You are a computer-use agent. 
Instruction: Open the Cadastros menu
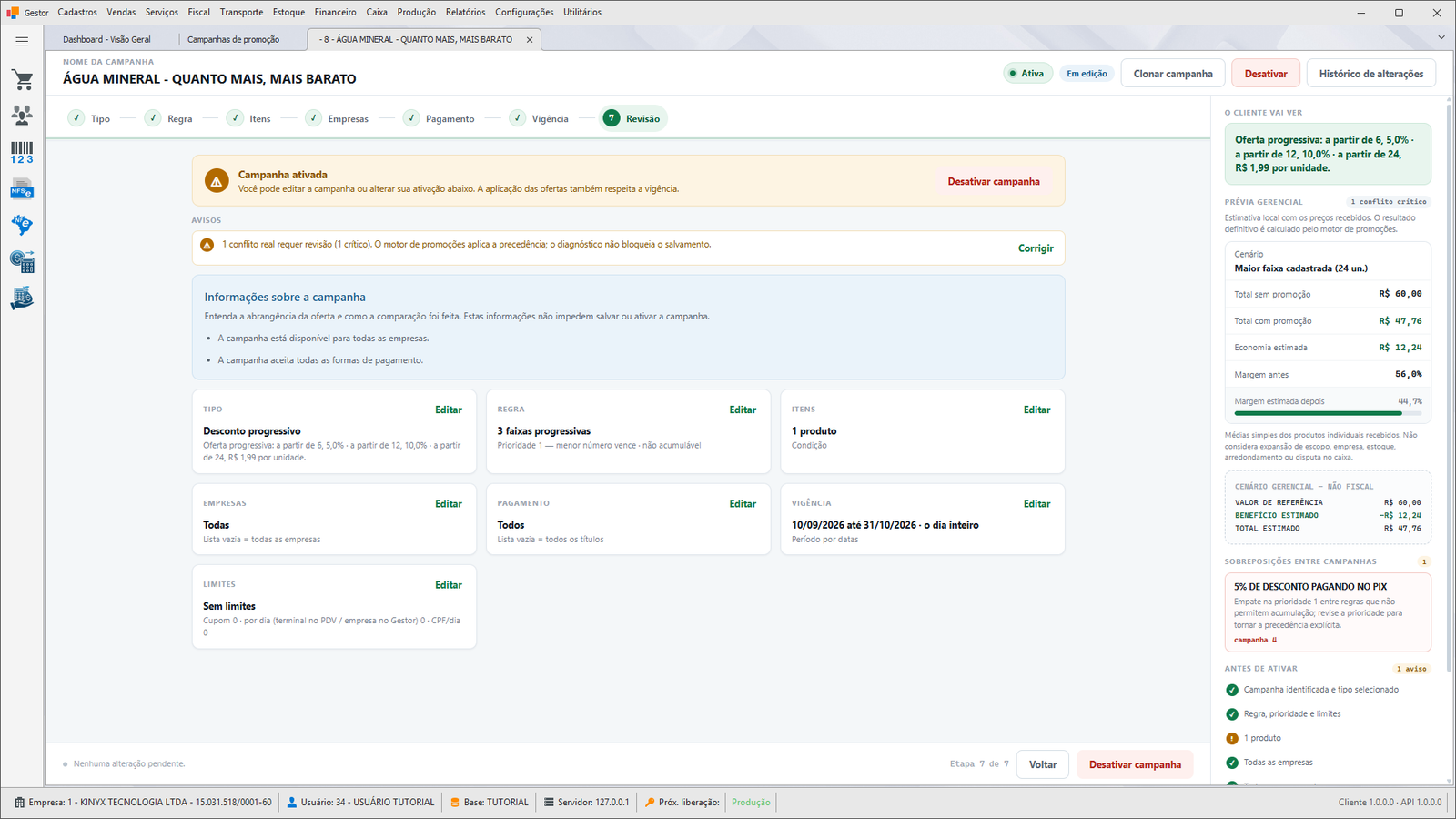77,12
